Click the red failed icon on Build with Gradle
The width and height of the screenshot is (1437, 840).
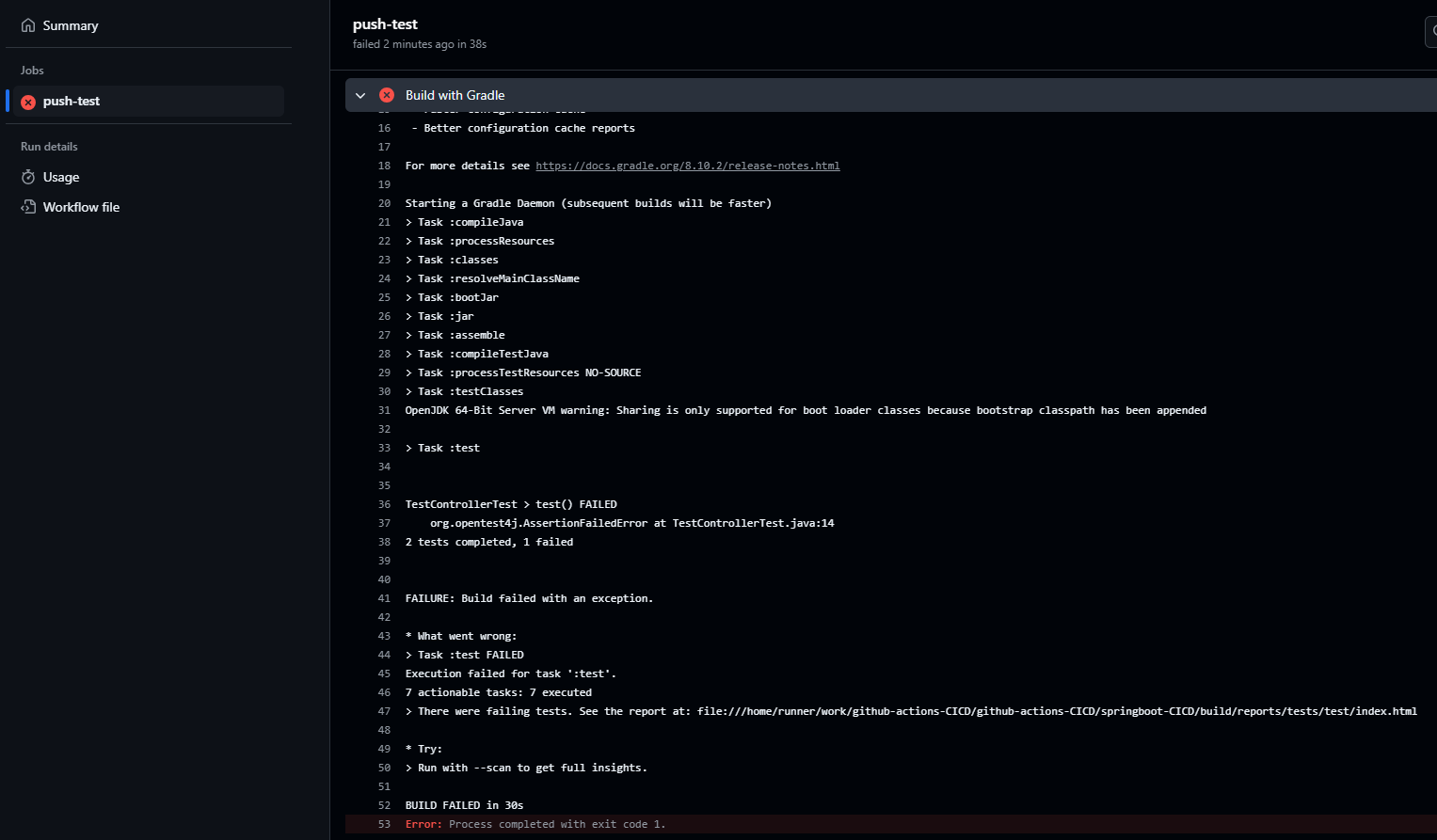tap(387, 95)
